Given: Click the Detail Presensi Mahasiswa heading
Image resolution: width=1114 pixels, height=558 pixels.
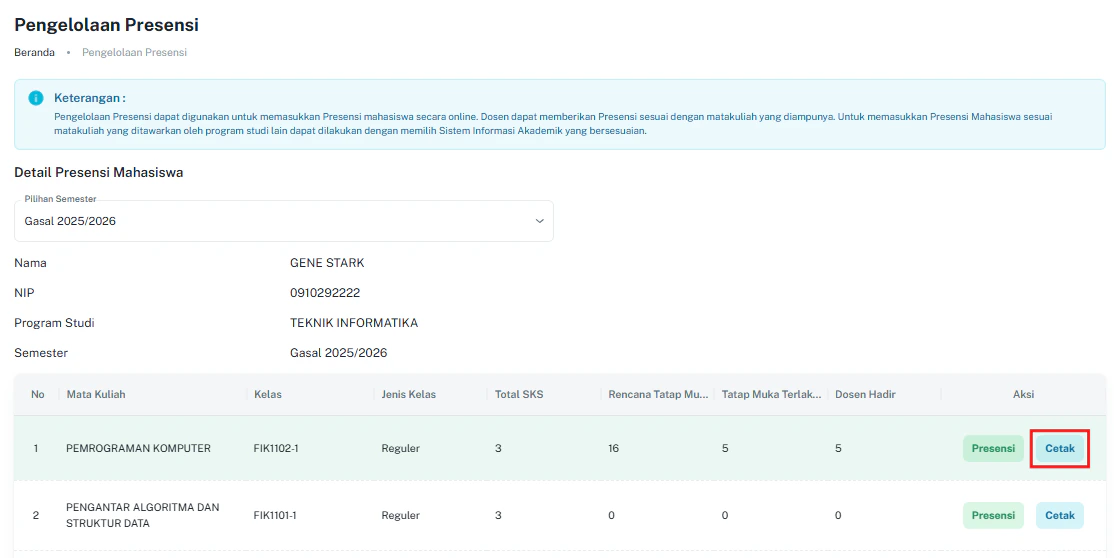Looking at the screenshot, I should click(x=99, y=172).
